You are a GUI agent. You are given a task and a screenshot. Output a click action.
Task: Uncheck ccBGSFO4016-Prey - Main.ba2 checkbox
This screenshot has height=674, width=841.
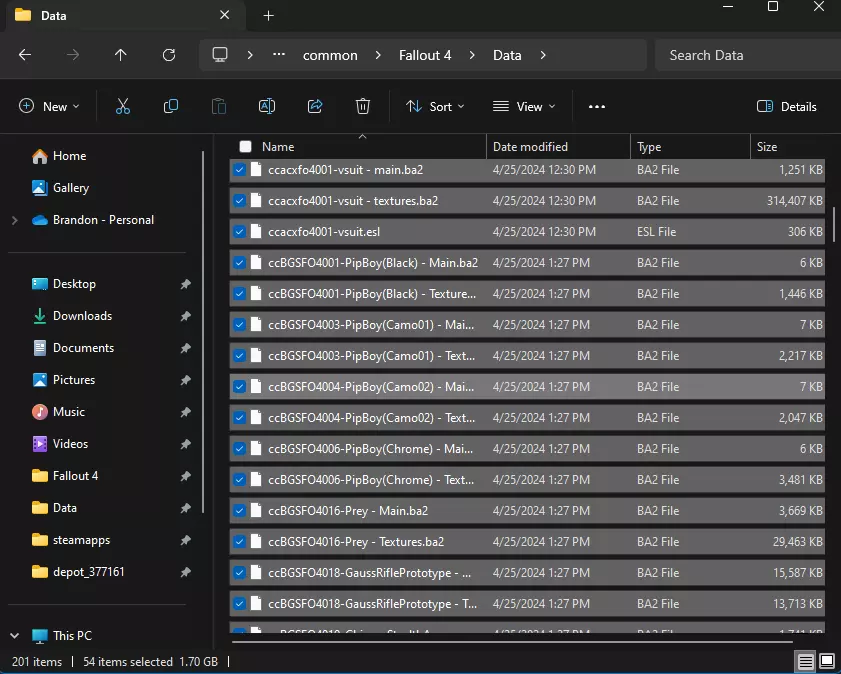(x=240, y=511)
